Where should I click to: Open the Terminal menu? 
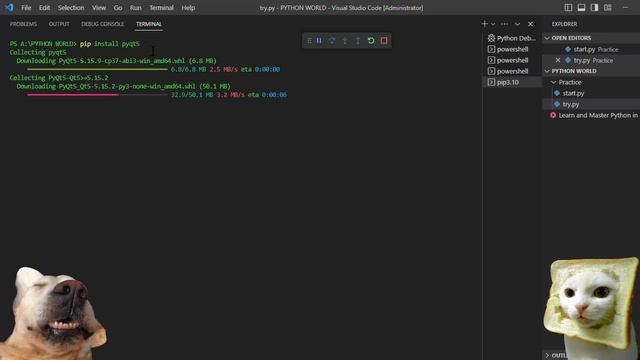(161, 8)
